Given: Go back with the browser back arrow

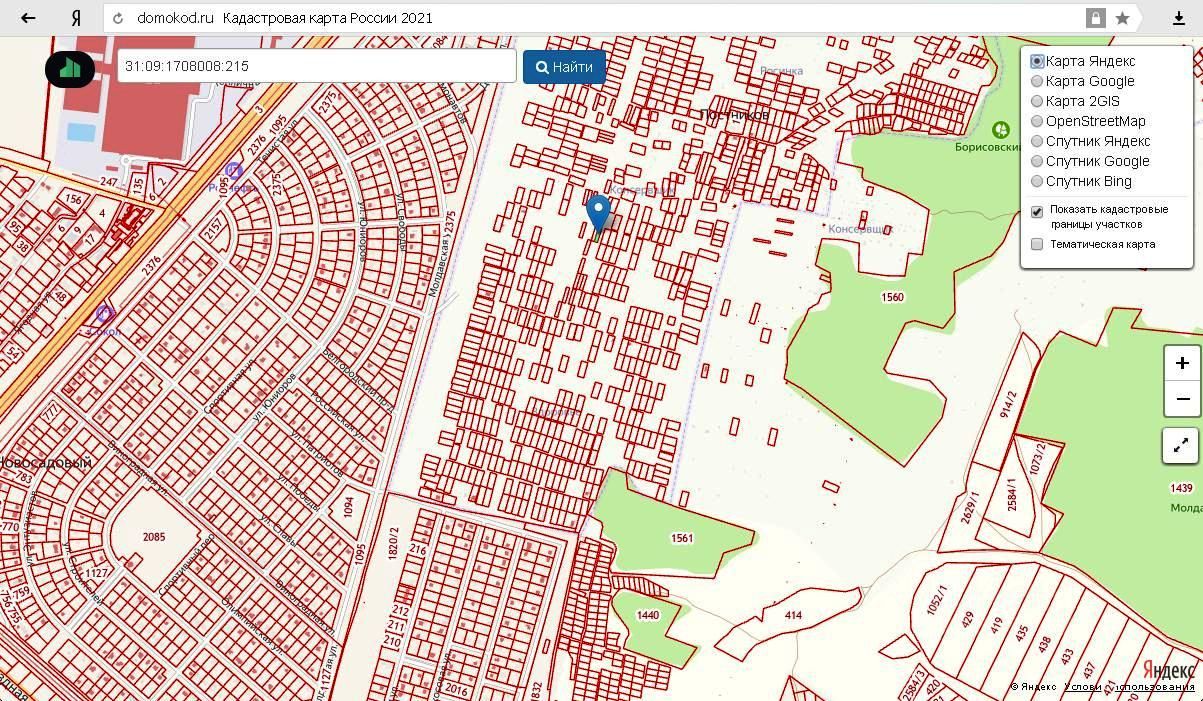Looking at the screenshot, I should (x=28, y=18).
